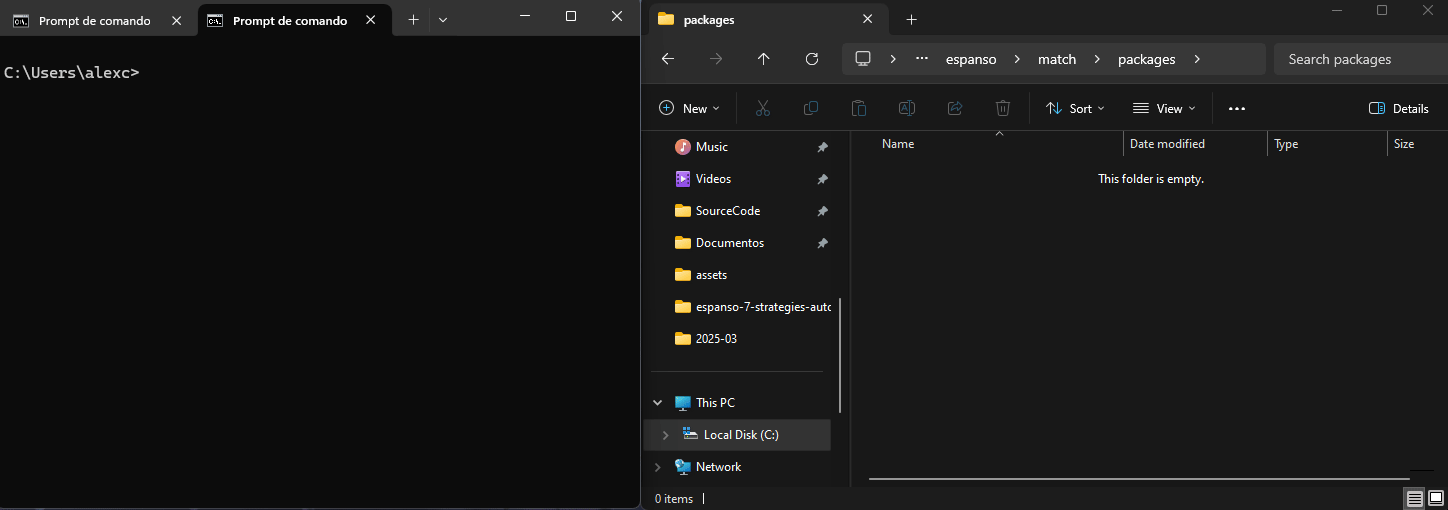1448x510 pixels.
Task: Focus the Search packages field
Action: coord(1360,59)
